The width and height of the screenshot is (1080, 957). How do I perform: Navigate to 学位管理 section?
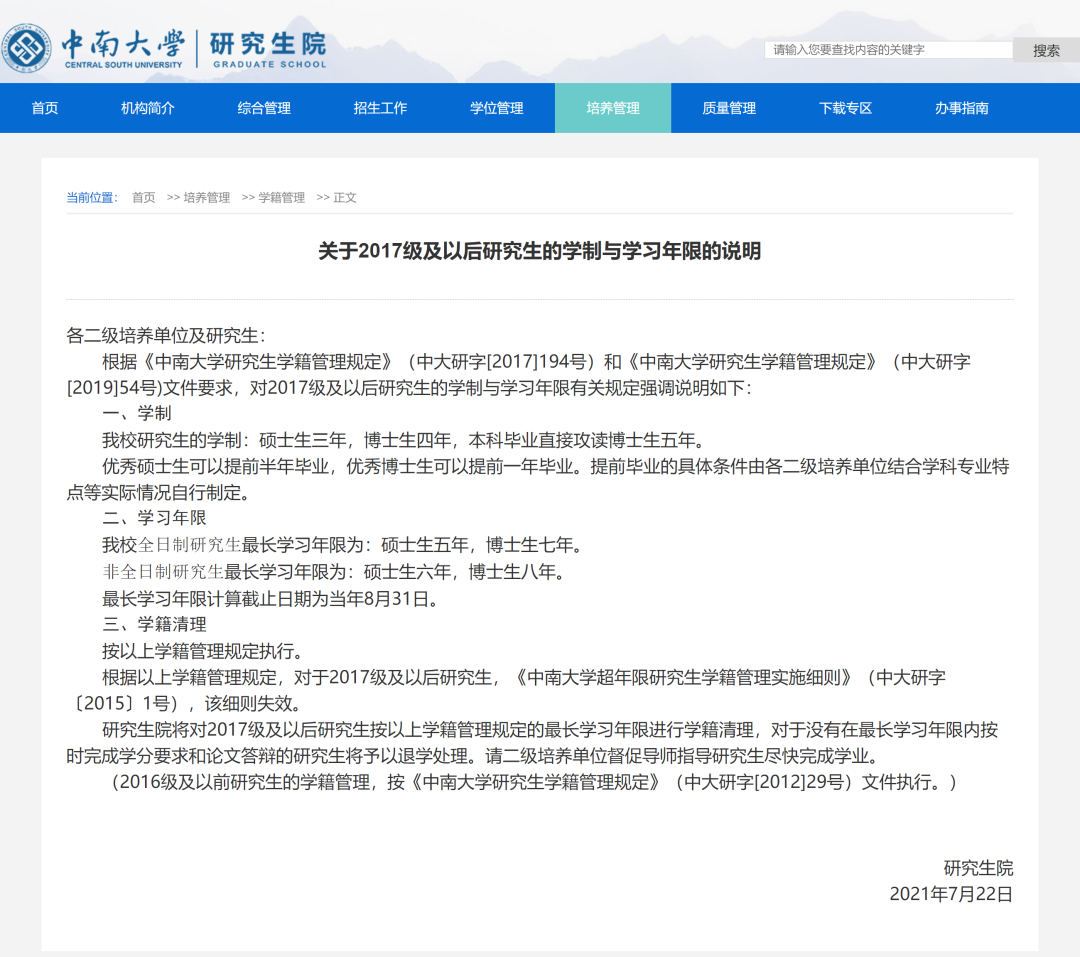pos(497,108)
